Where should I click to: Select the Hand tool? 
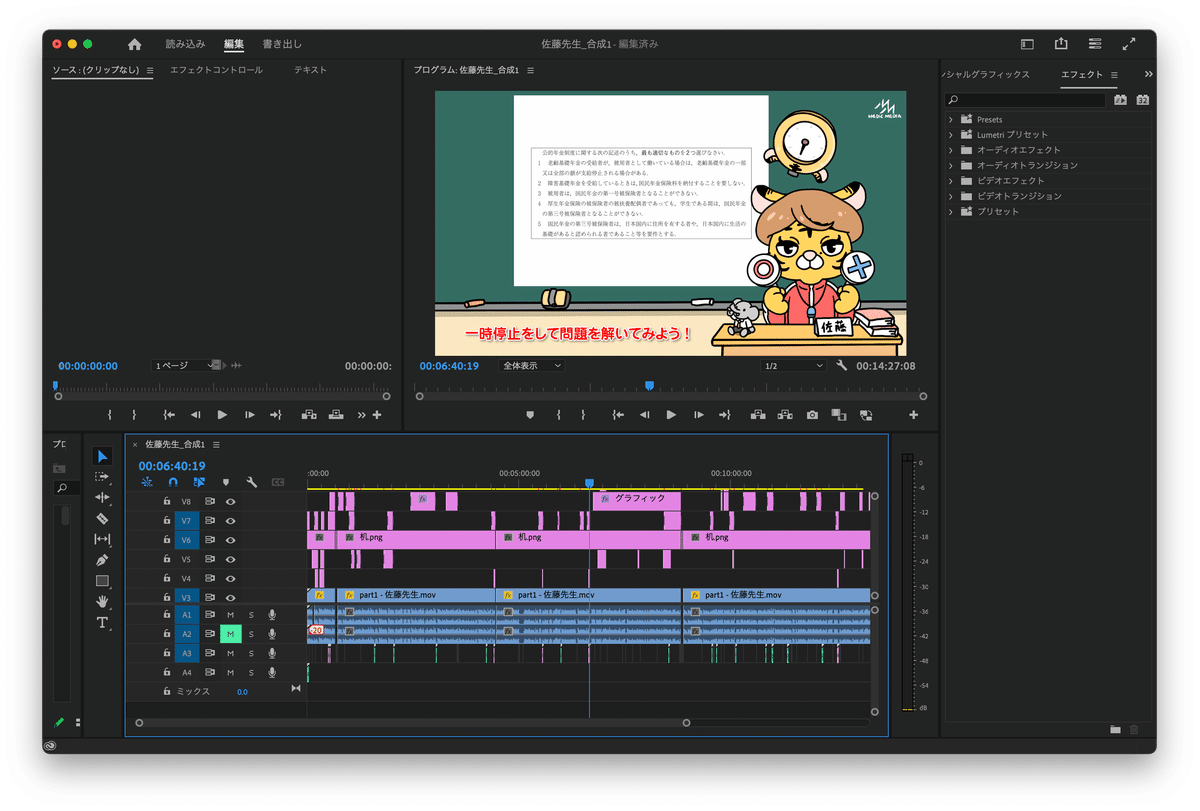point(102,601)
